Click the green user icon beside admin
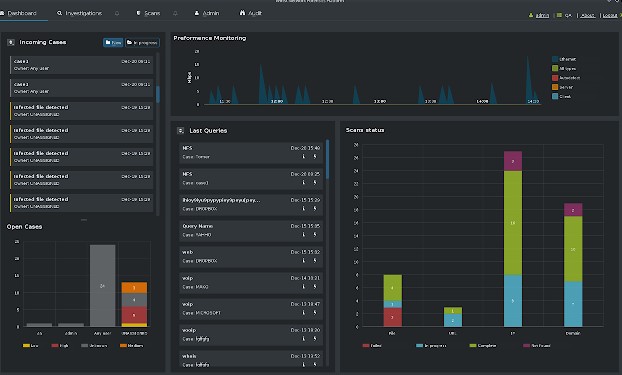 531,15
